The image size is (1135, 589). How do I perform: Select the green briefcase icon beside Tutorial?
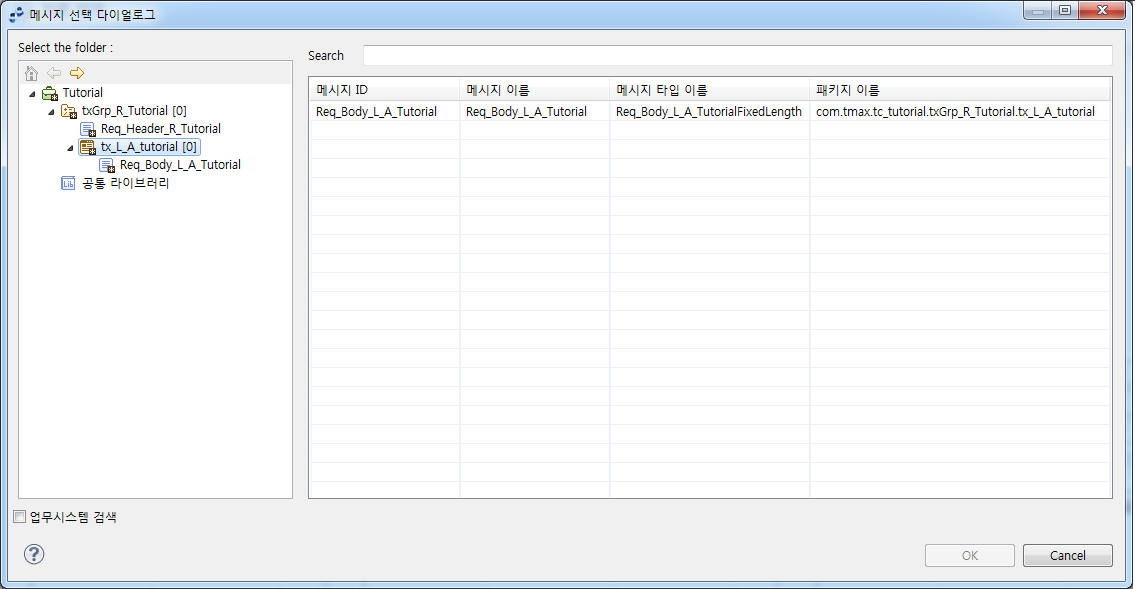click(x=48, y=92)
